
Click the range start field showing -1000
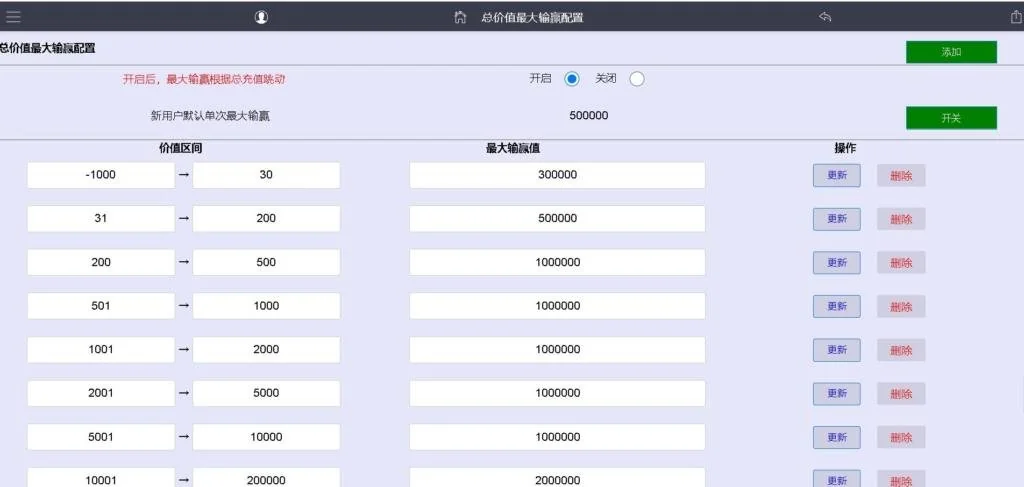pos(101,175)
